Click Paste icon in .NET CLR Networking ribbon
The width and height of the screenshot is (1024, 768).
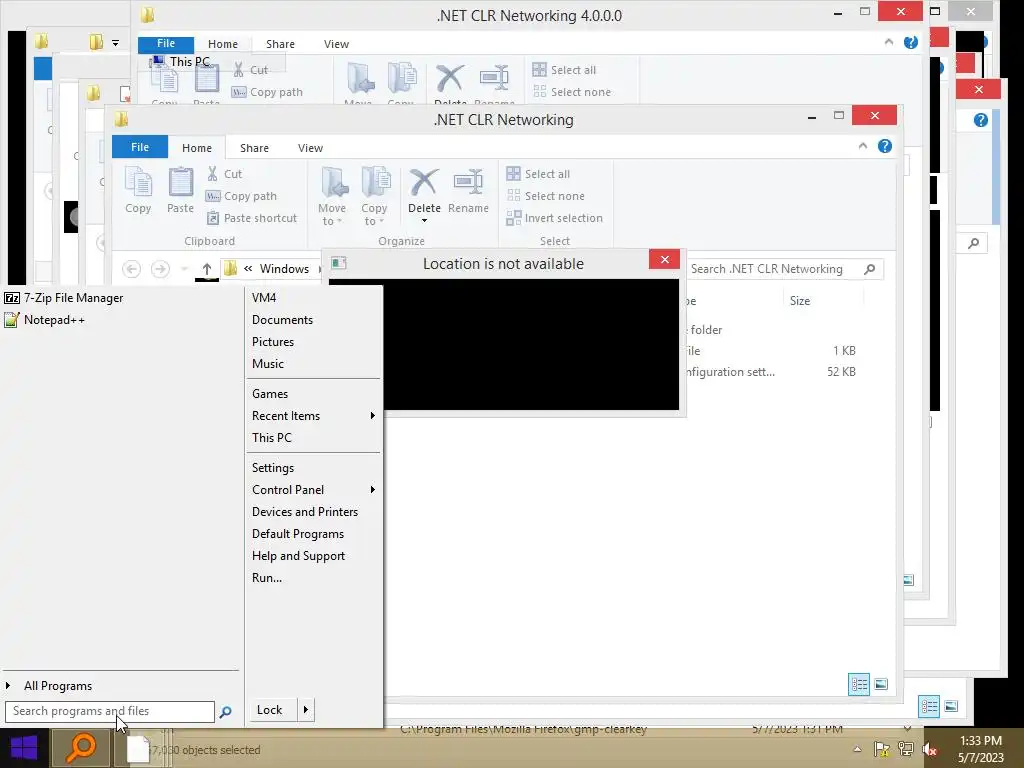180,182
